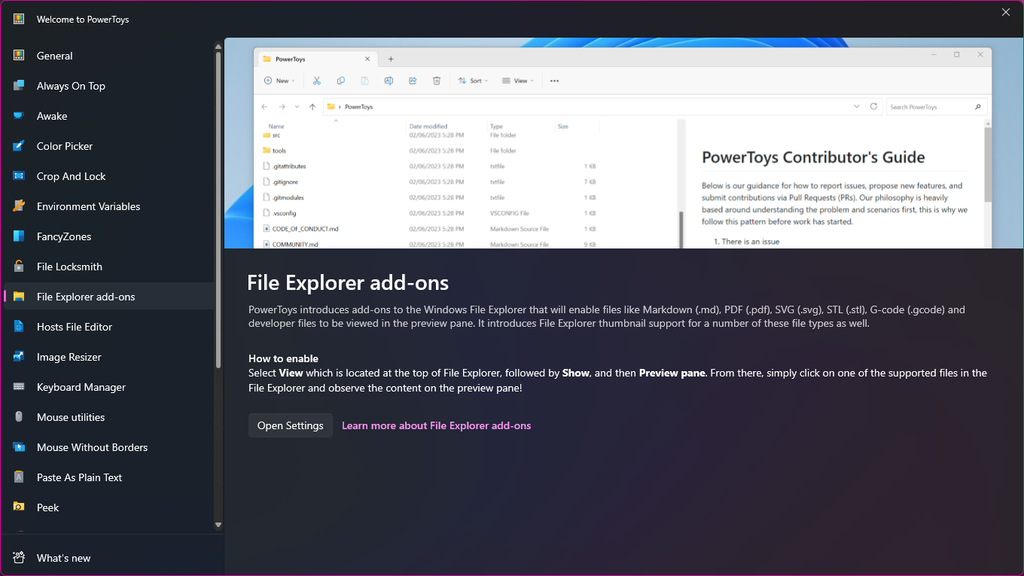Click the Environment Variables icon

coord(19,206)
